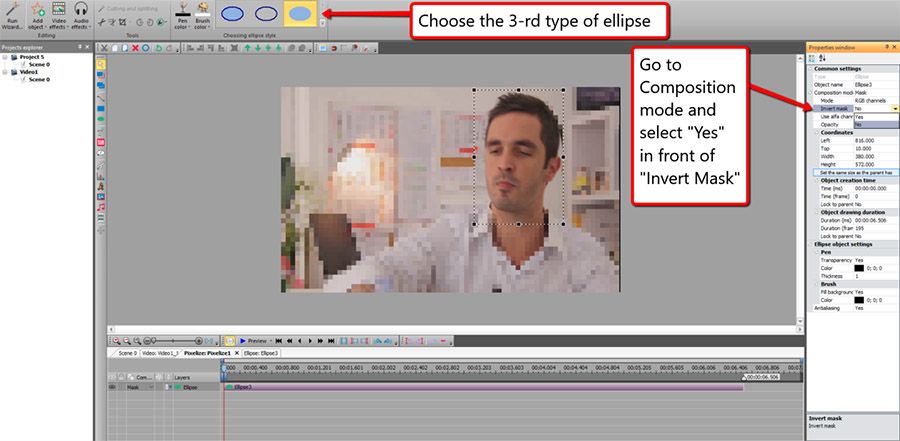Image resolution: width=900 pixels, height=441 pixels.
Task: Collapse the Ellipse object settings section
Action: [811, 244]
